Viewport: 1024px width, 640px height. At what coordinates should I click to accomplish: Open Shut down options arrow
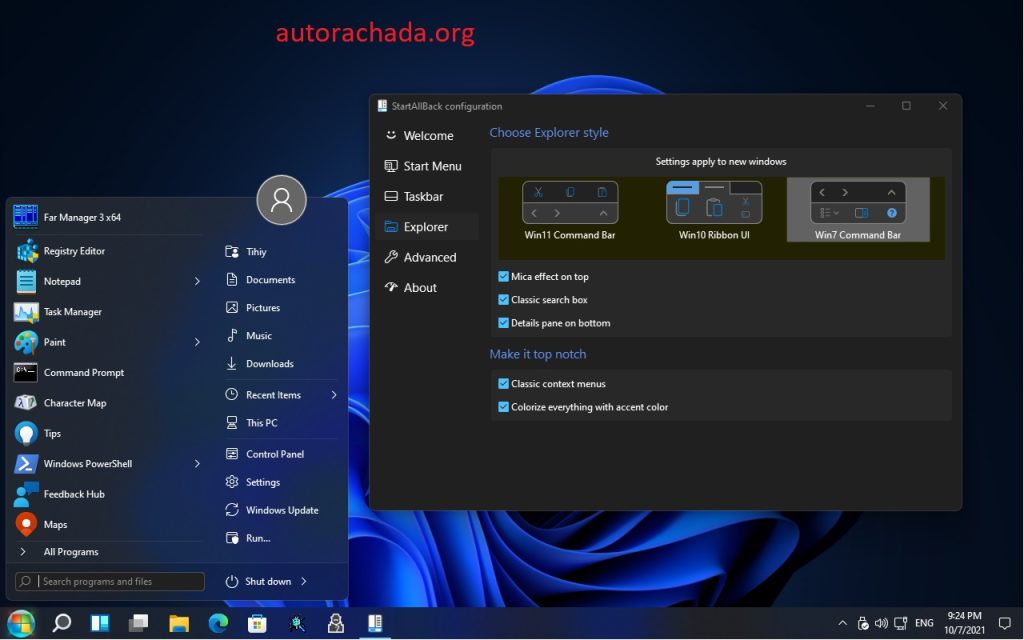(x=304, y=581)
